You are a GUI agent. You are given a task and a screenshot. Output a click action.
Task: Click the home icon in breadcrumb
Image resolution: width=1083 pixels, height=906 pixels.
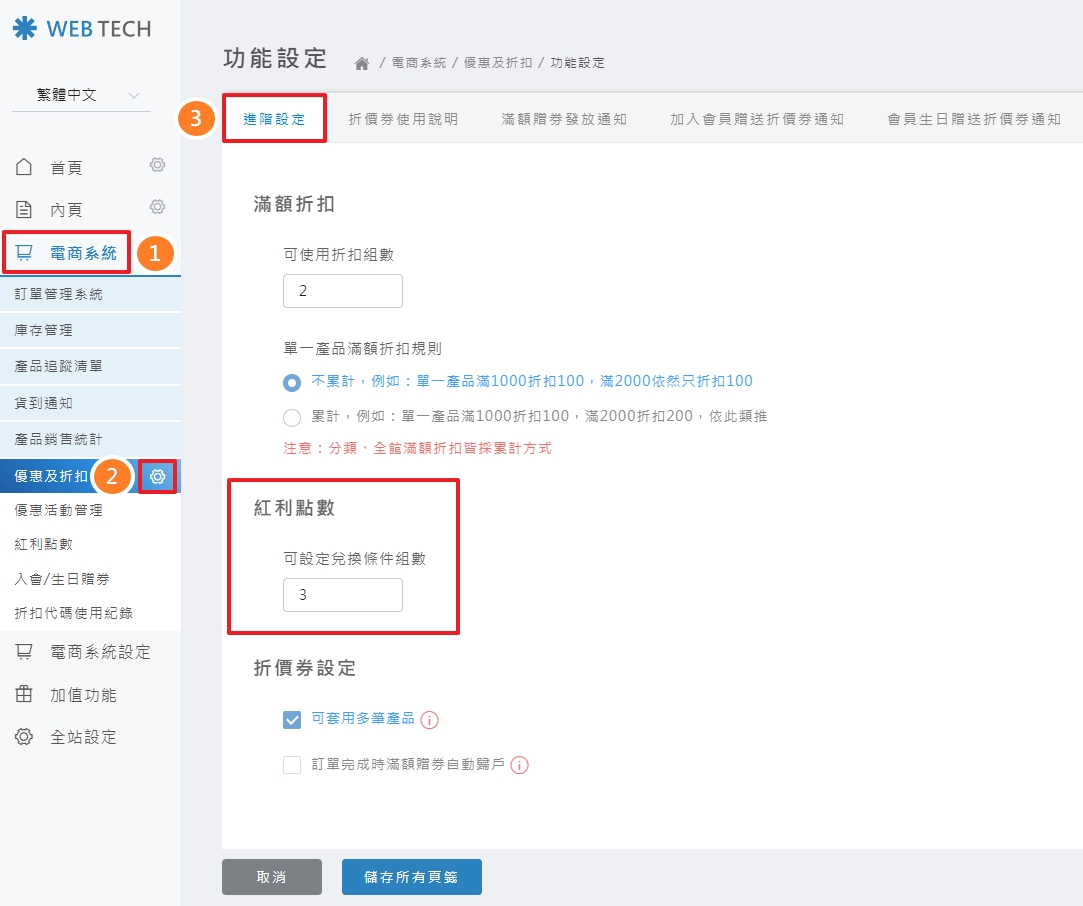(x=362, y=63)
